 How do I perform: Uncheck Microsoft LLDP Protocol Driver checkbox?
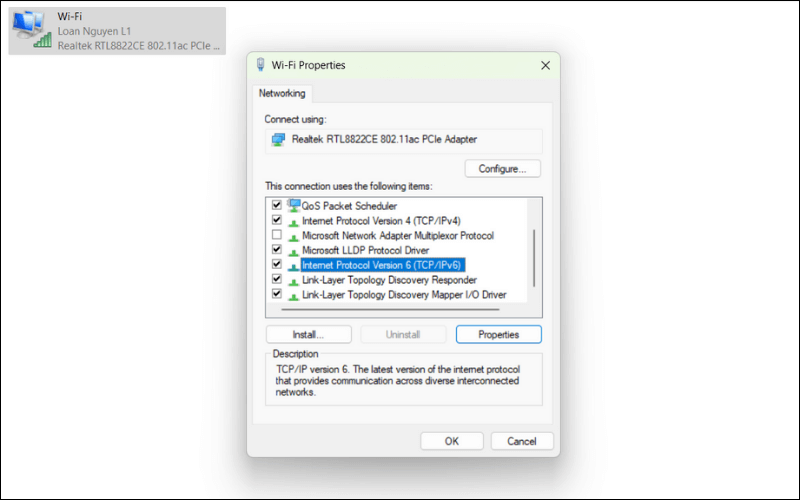pos(277,249)
